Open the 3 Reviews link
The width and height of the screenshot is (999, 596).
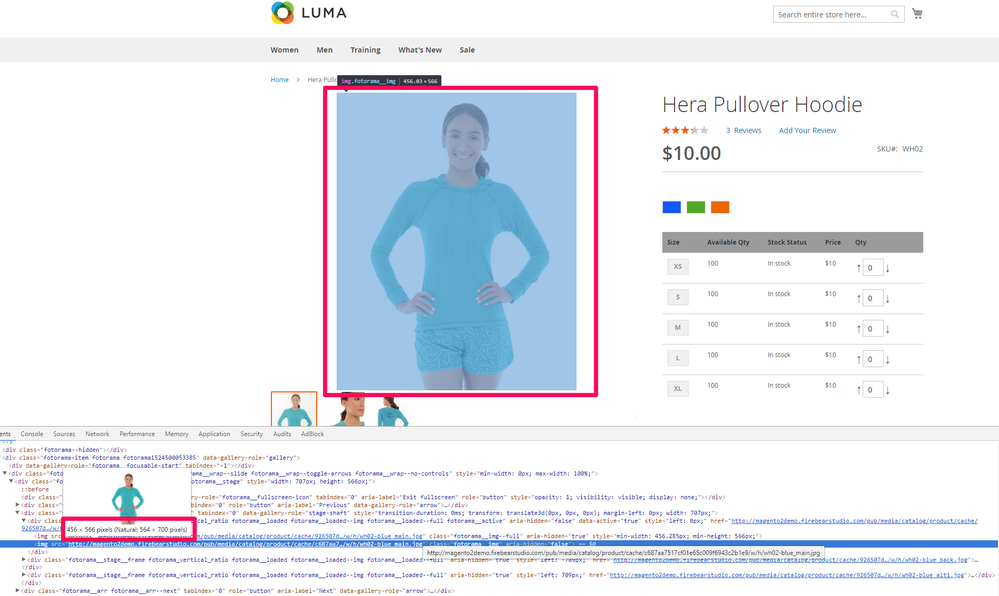[743, 131]
